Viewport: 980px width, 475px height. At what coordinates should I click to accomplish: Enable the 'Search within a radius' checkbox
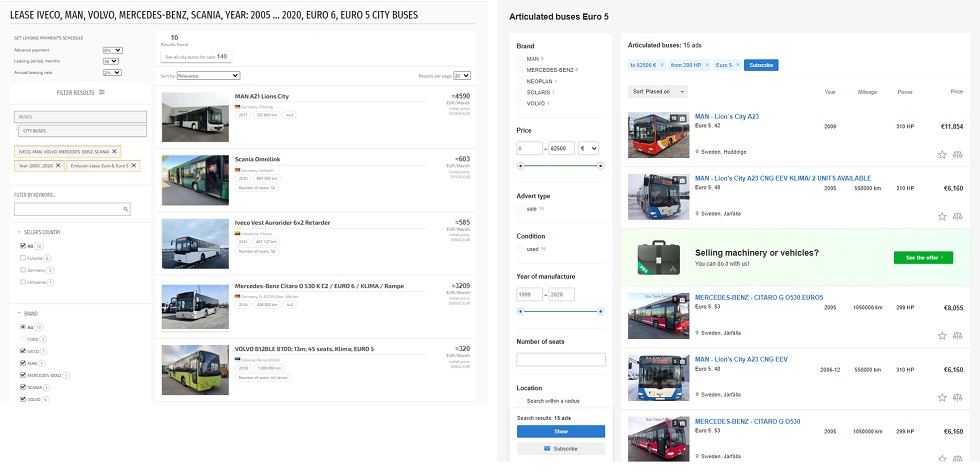(520, 401)
